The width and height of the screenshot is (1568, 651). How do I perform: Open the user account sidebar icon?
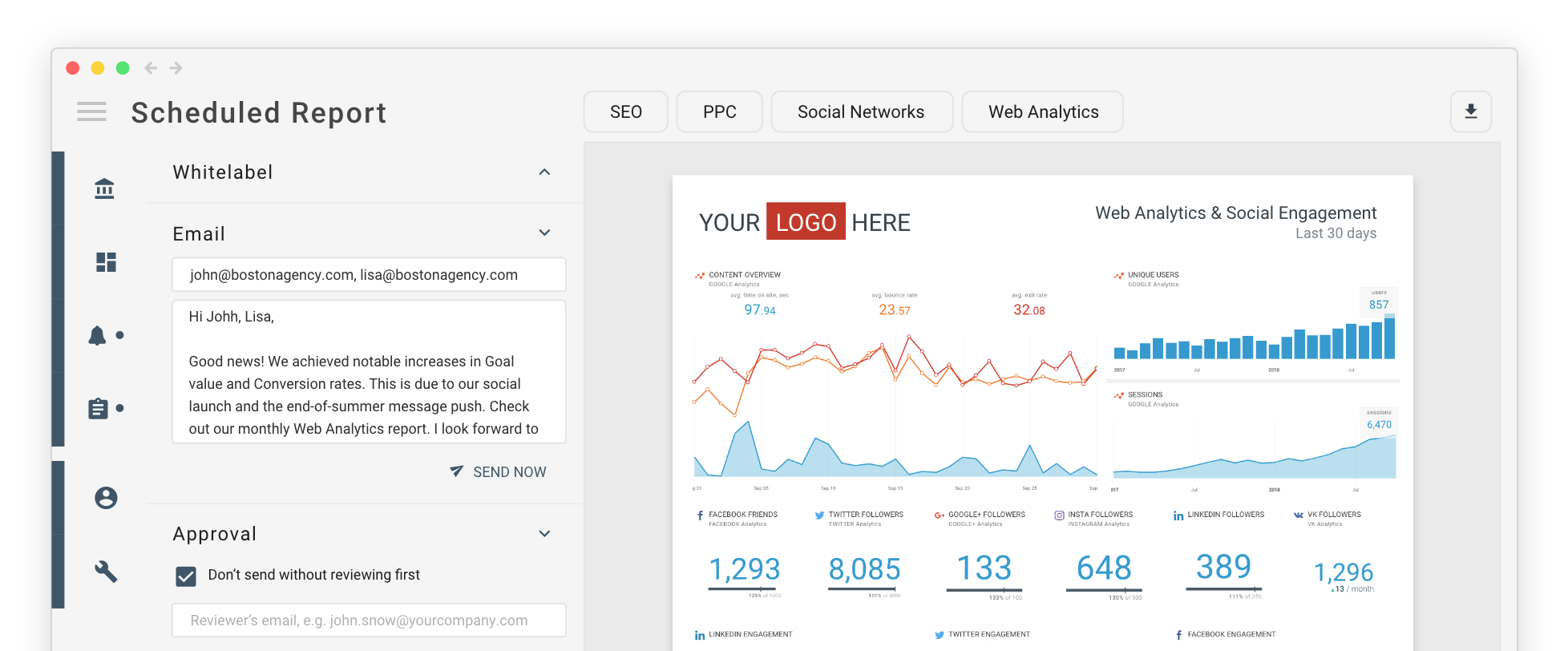coord(106,498)
